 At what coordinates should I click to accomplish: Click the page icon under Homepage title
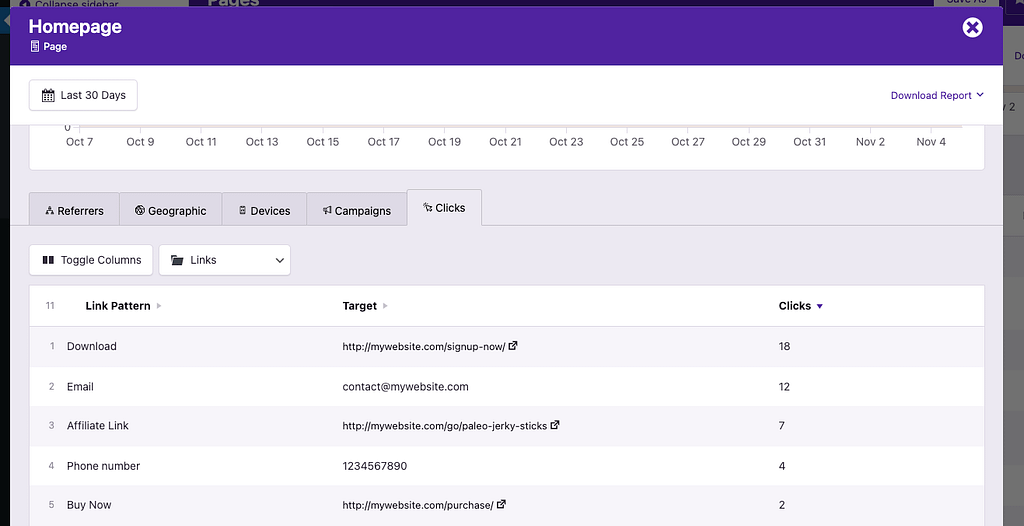tap(35, 47)
